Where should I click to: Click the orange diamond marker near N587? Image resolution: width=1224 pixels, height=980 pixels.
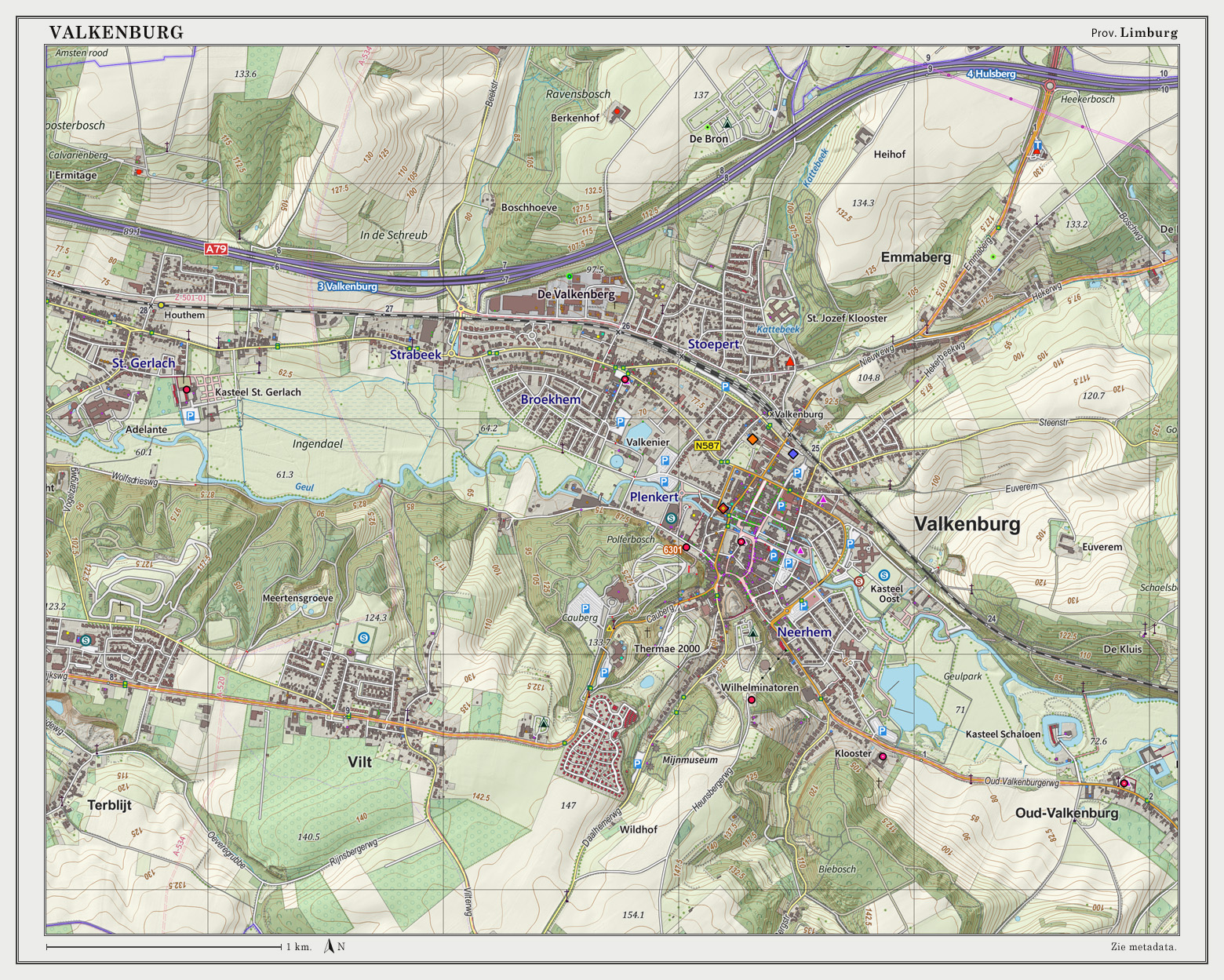pyautogui.click(x=752, y=439)
